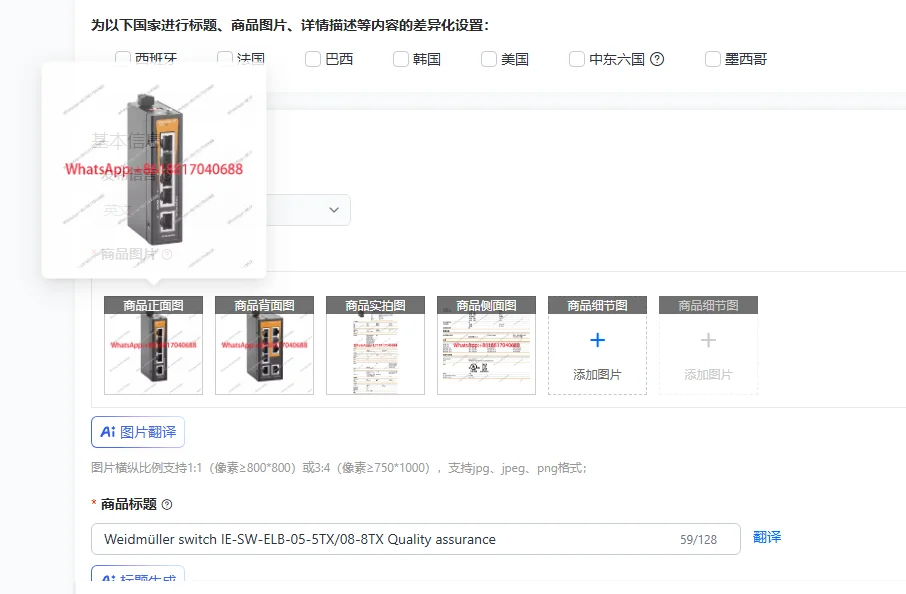The height and width of the screenshot is (594, 906).
Task: Click the AI 标题生成 button
Action: (138, 575)
